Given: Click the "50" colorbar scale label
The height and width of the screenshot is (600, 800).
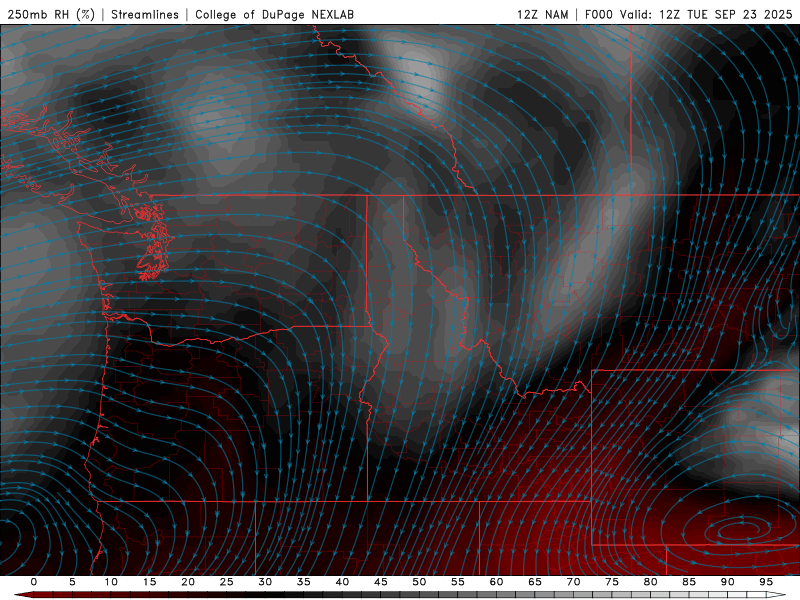Looking at the screenshot, I should point(419,582).
